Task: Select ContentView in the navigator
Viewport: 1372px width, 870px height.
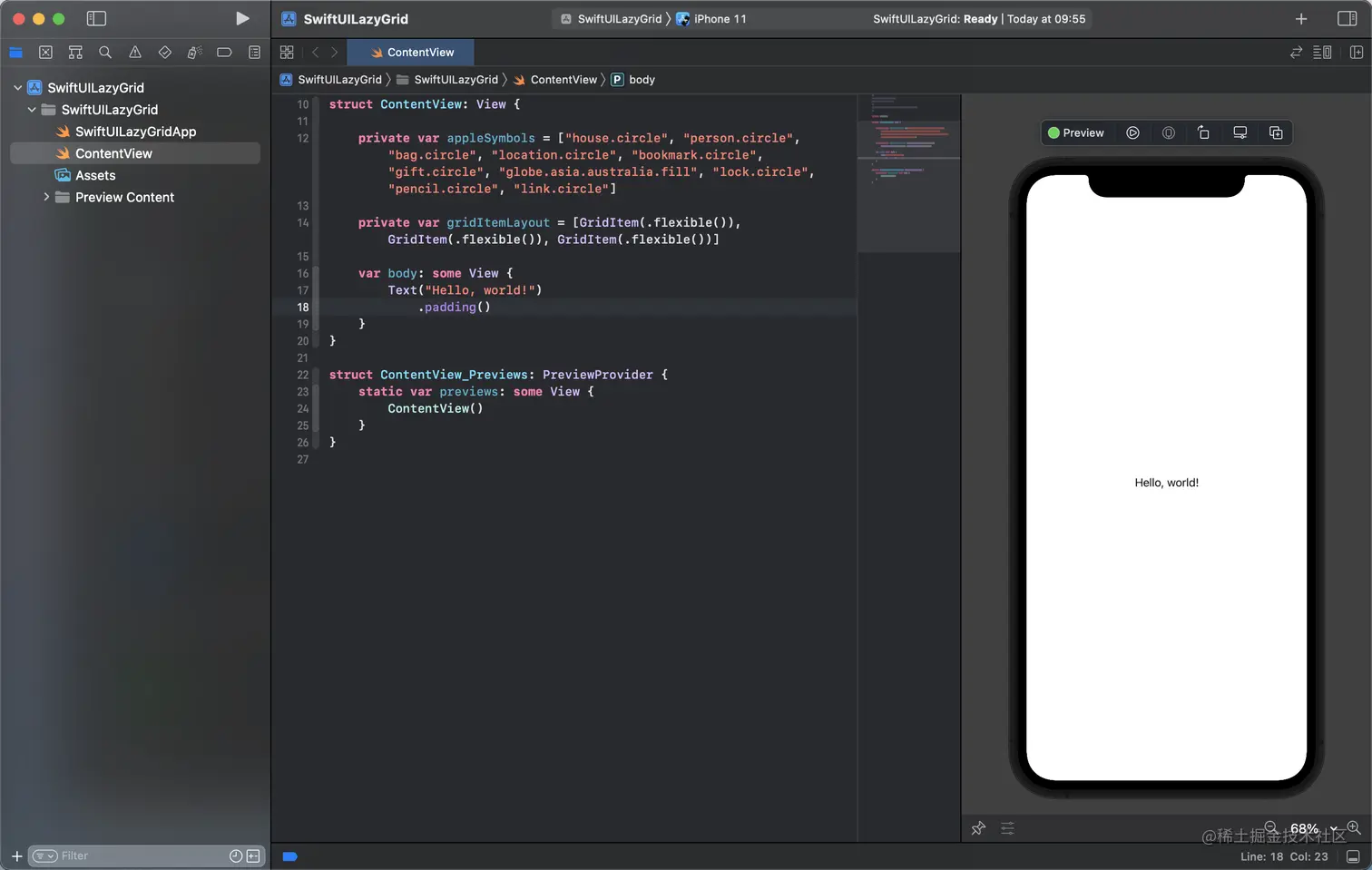Action: tap(135, 153)
